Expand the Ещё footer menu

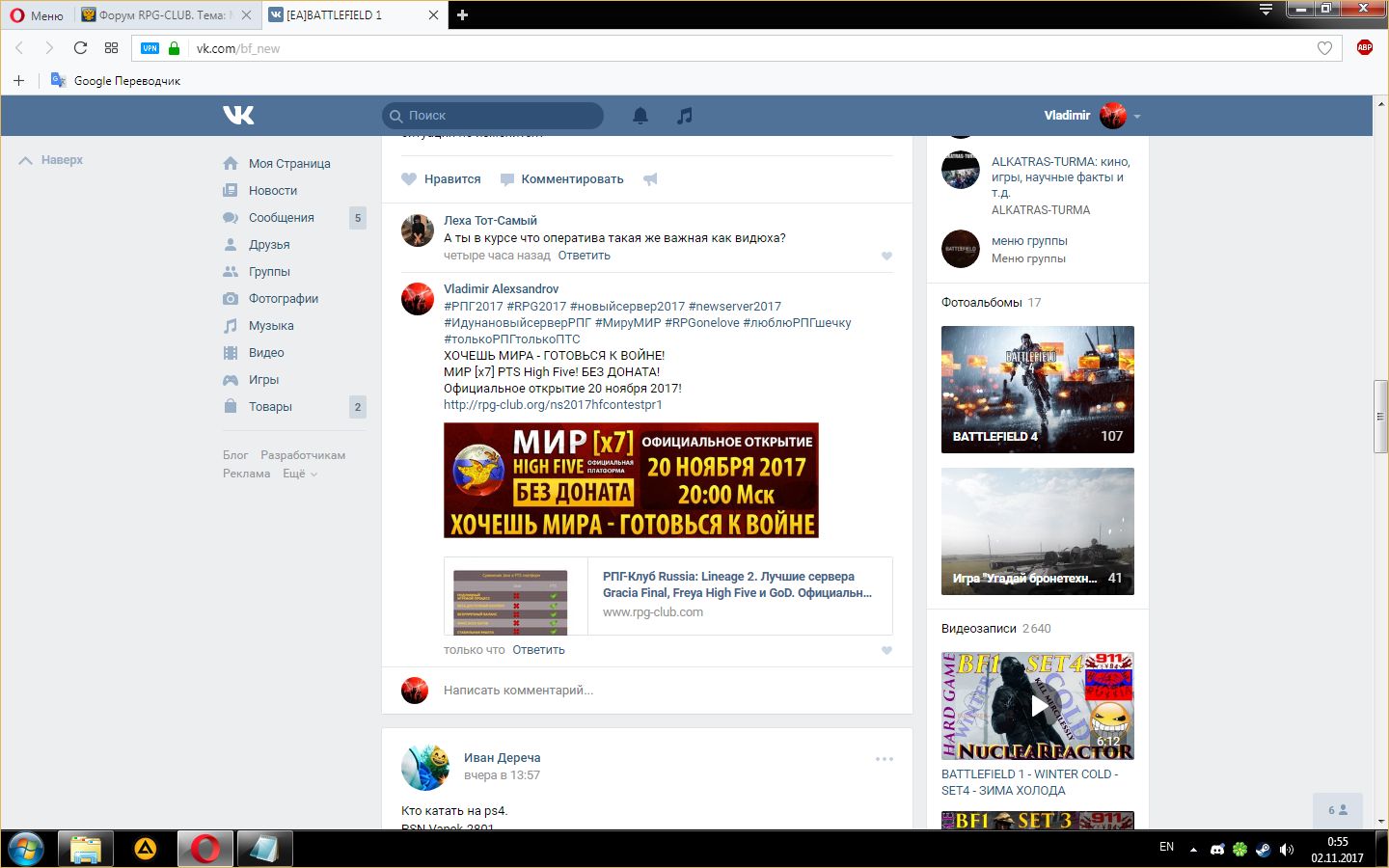300,474
